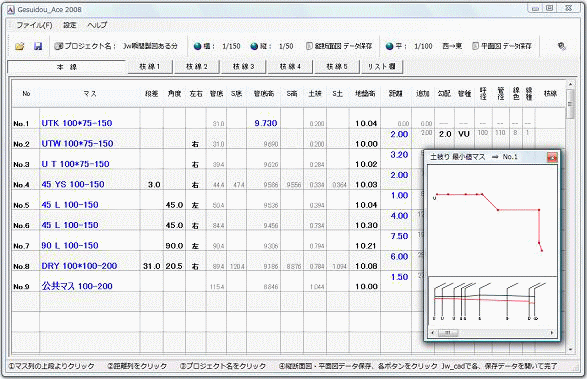Image resolution: width=587 pixels, height=379 pixels.
Task: Click the マス column header
Action: pyautogui.click(x=90, y=94)
